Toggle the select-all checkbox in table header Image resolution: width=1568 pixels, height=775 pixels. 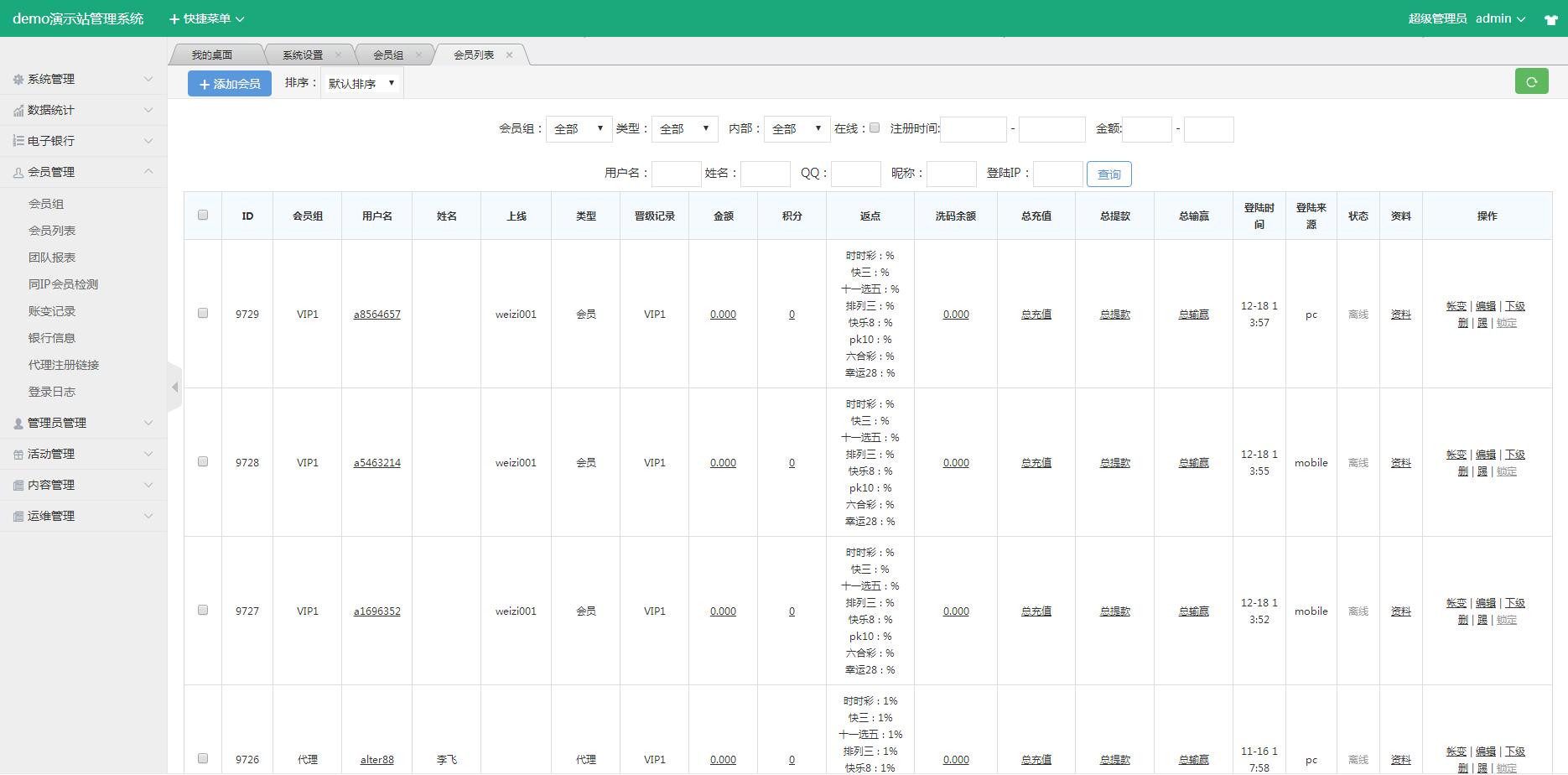click(x=203, y=215)
